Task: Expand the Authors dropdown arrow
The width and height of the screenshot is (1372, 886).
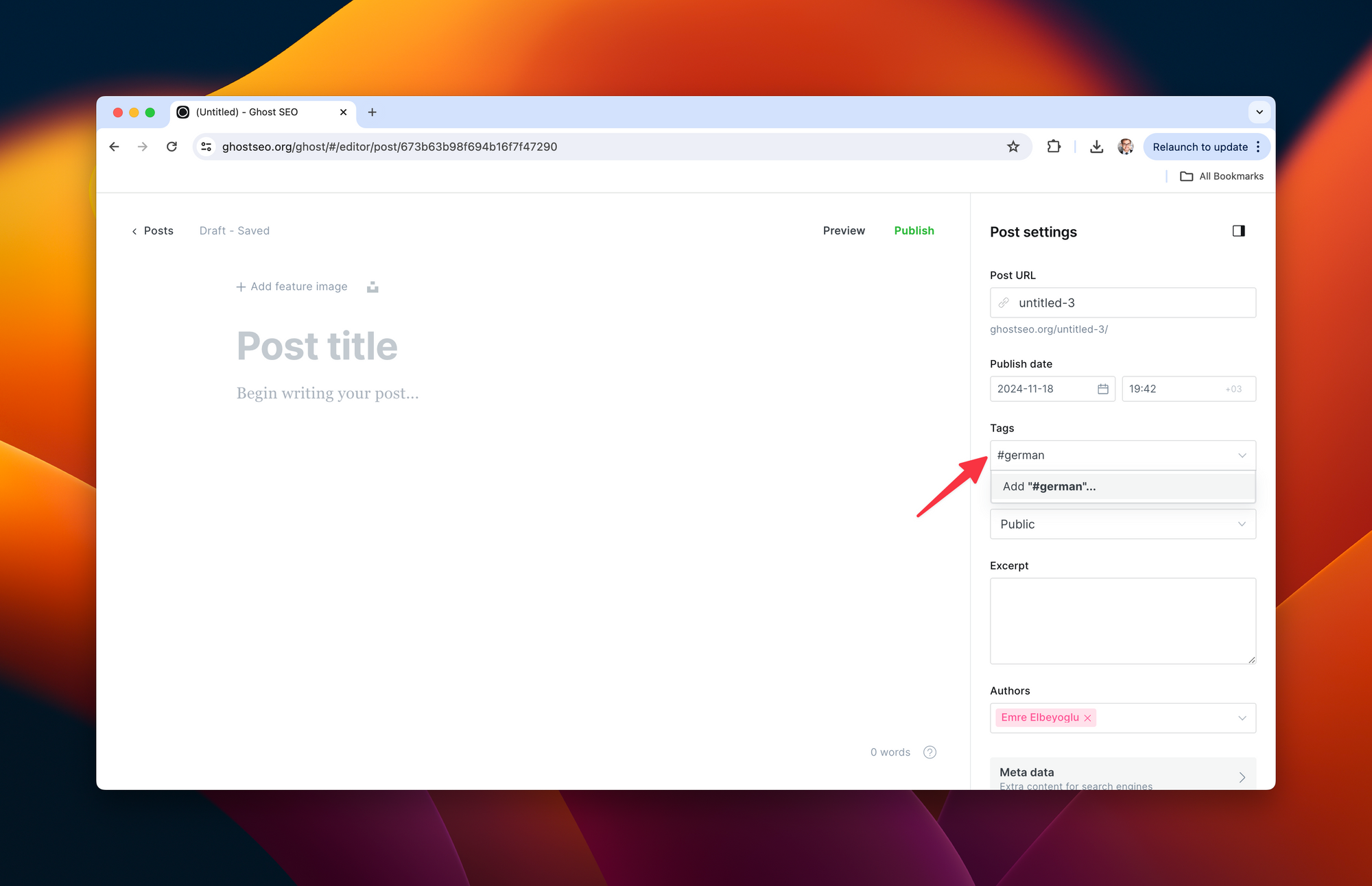Action: 1243,717
